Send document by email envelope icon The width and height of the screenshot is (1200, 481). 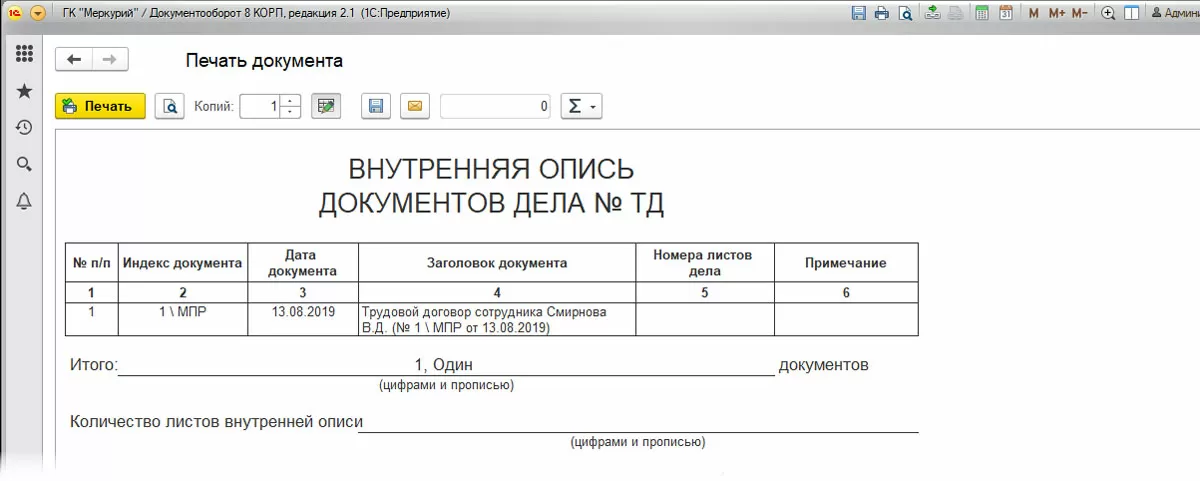point(416,106)
